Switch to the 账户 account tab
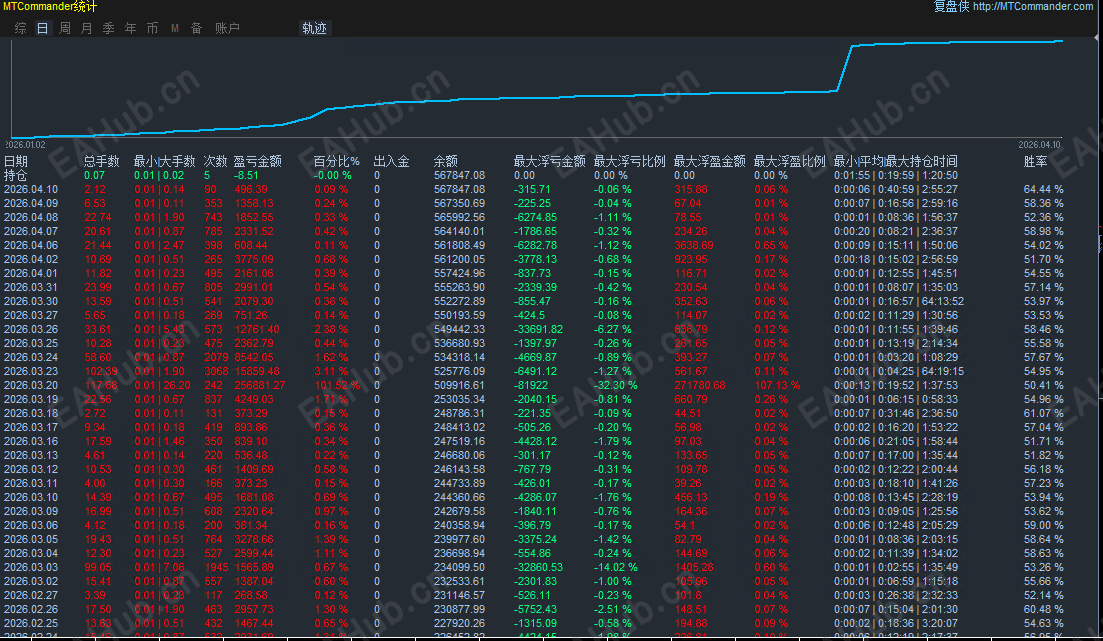Viewport: 1103px width, 641px height. 228,28
